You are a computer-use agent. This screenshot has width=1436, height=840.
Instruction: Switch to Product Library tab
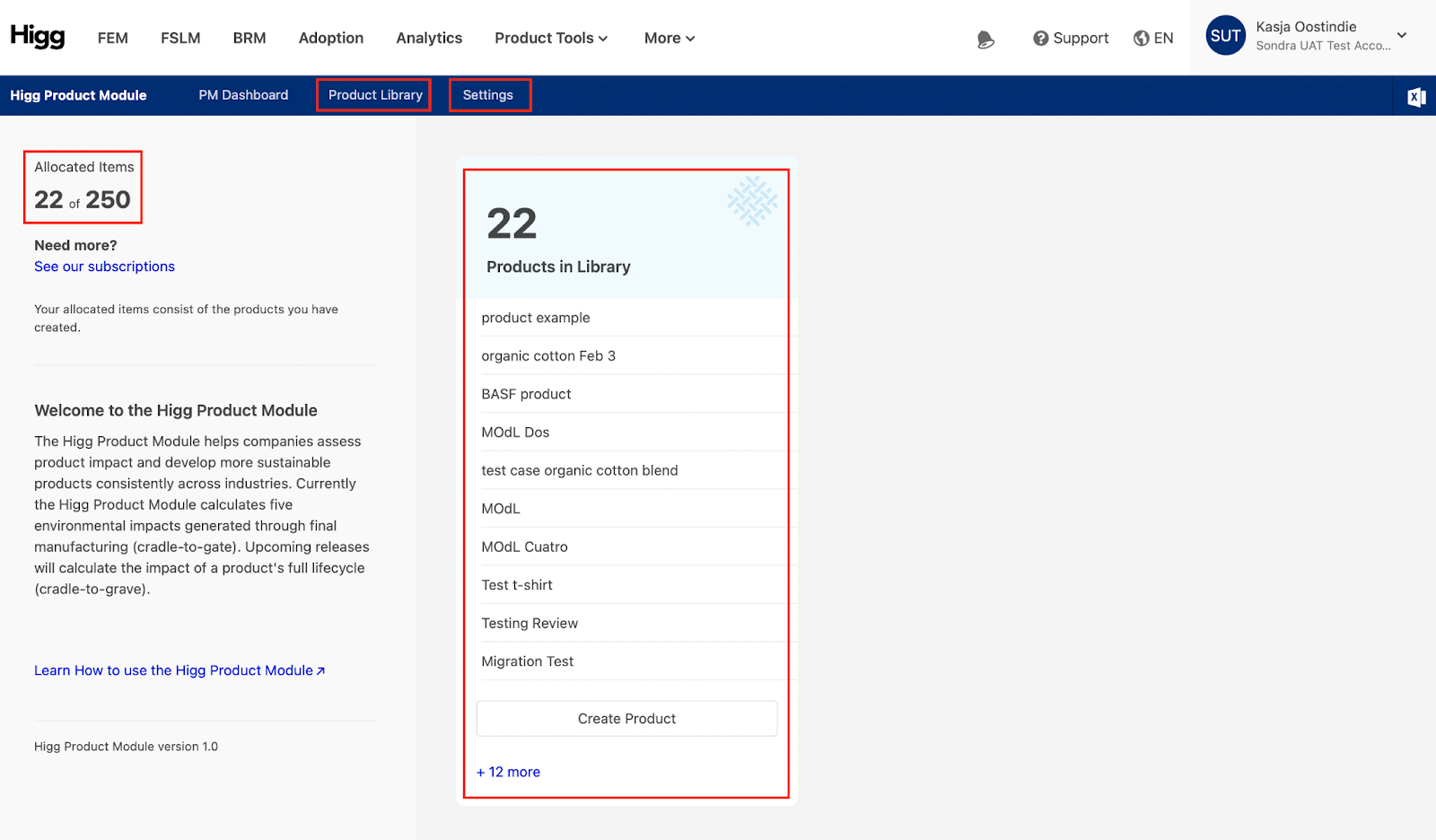375,95
